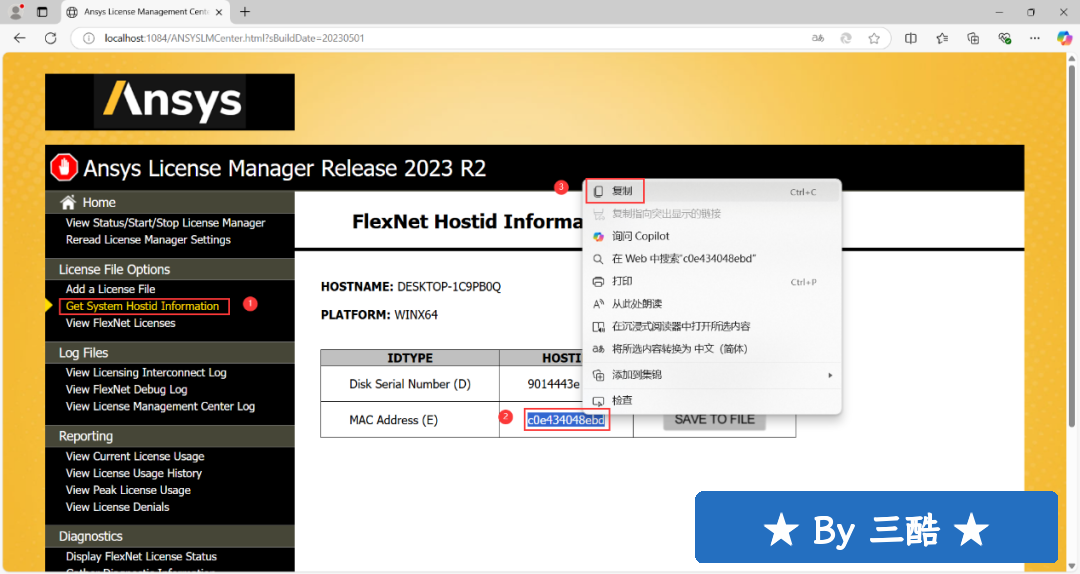Select 在 Web 中搜索 c0e434048ebd
The height and width of the screenshot is (574, 1080).
pos(712,259)
